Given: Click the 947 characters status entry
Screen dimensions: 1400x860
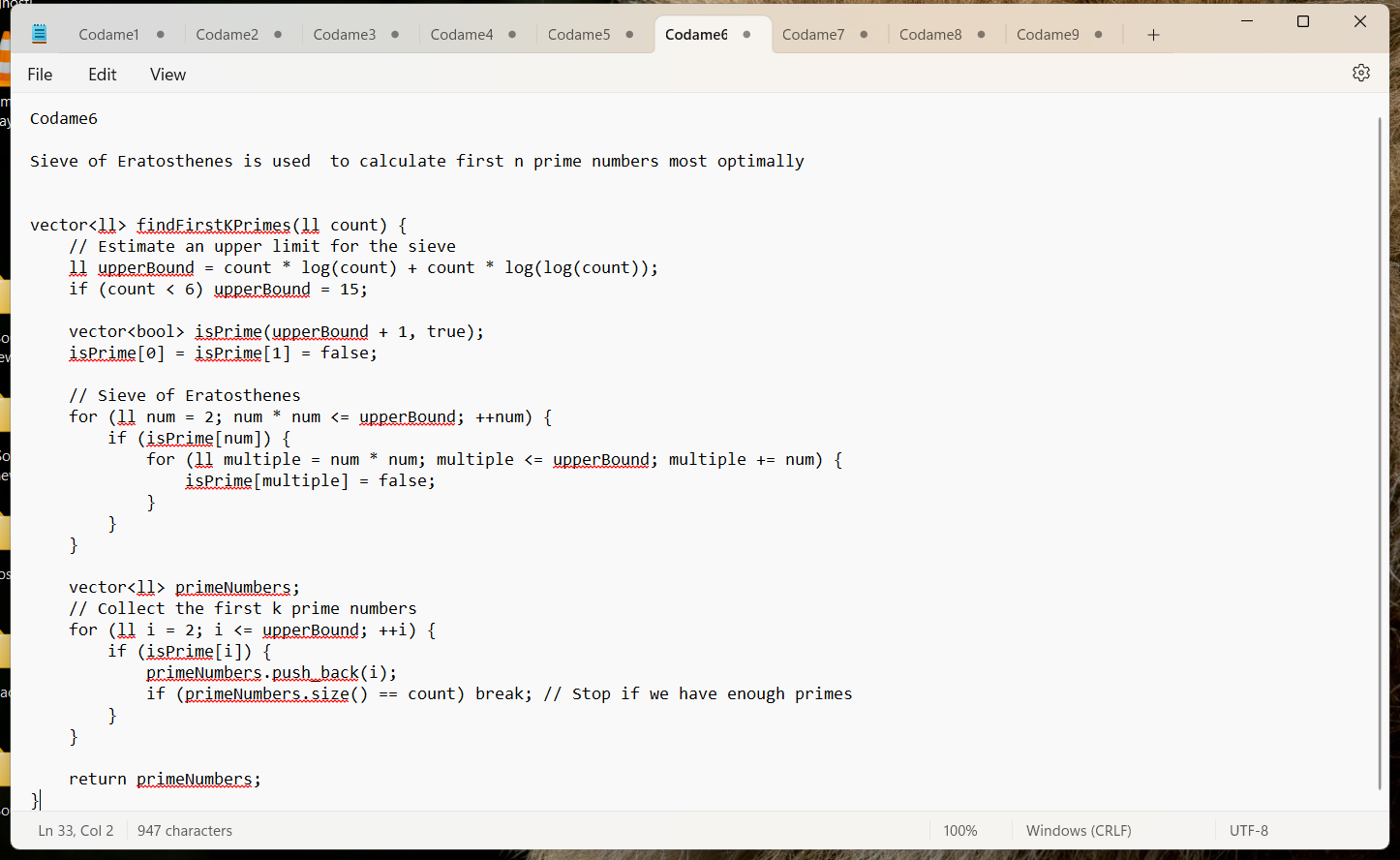Looking at the screenshot, I should pyautogui.click(x=185, y=831).
